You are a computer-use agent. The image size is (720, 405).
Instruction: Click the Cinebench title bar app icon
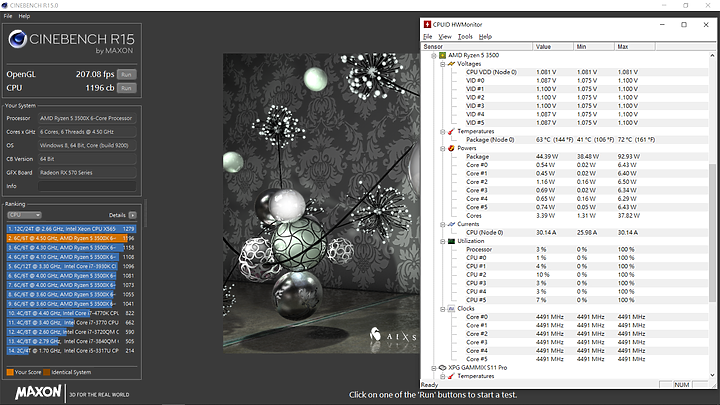(5, 6)
